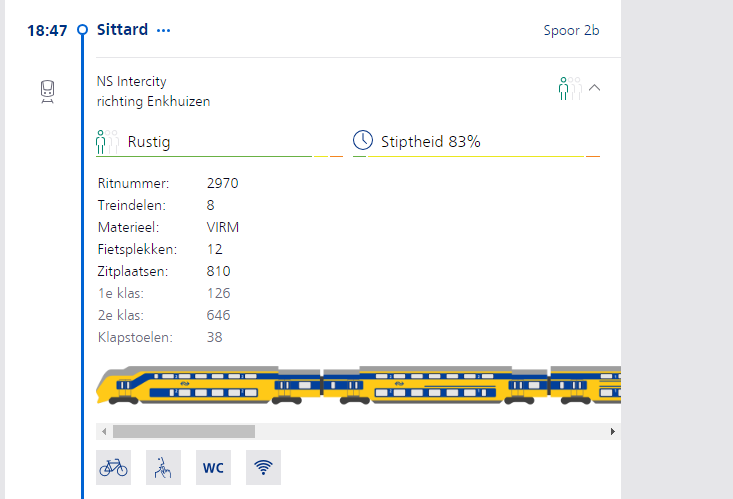Click the Sittard station name
This screenshot has width=733, height=499.
point(122,30)
